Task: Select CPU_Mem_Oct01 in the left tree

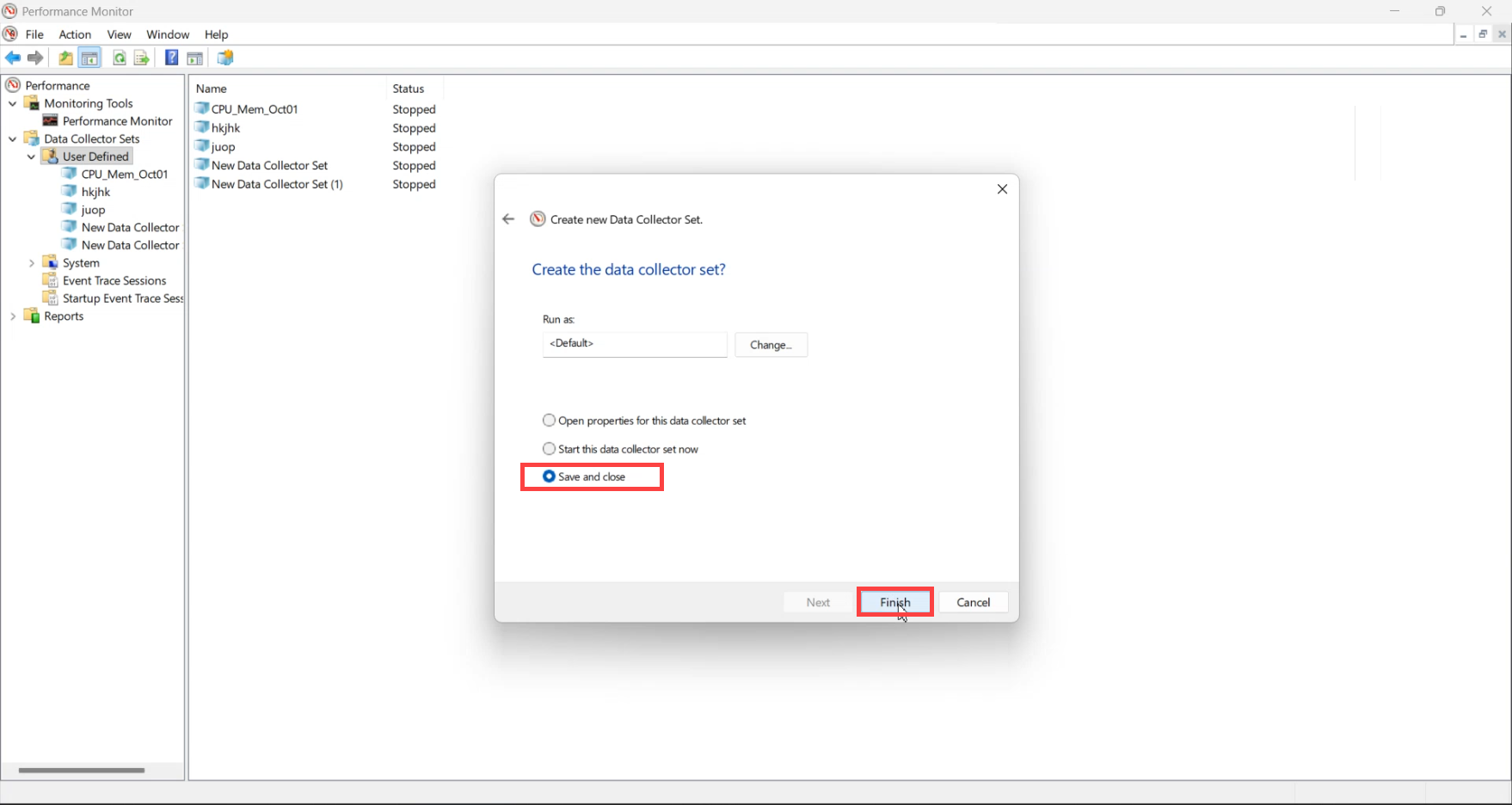Action: coord(125,174)
